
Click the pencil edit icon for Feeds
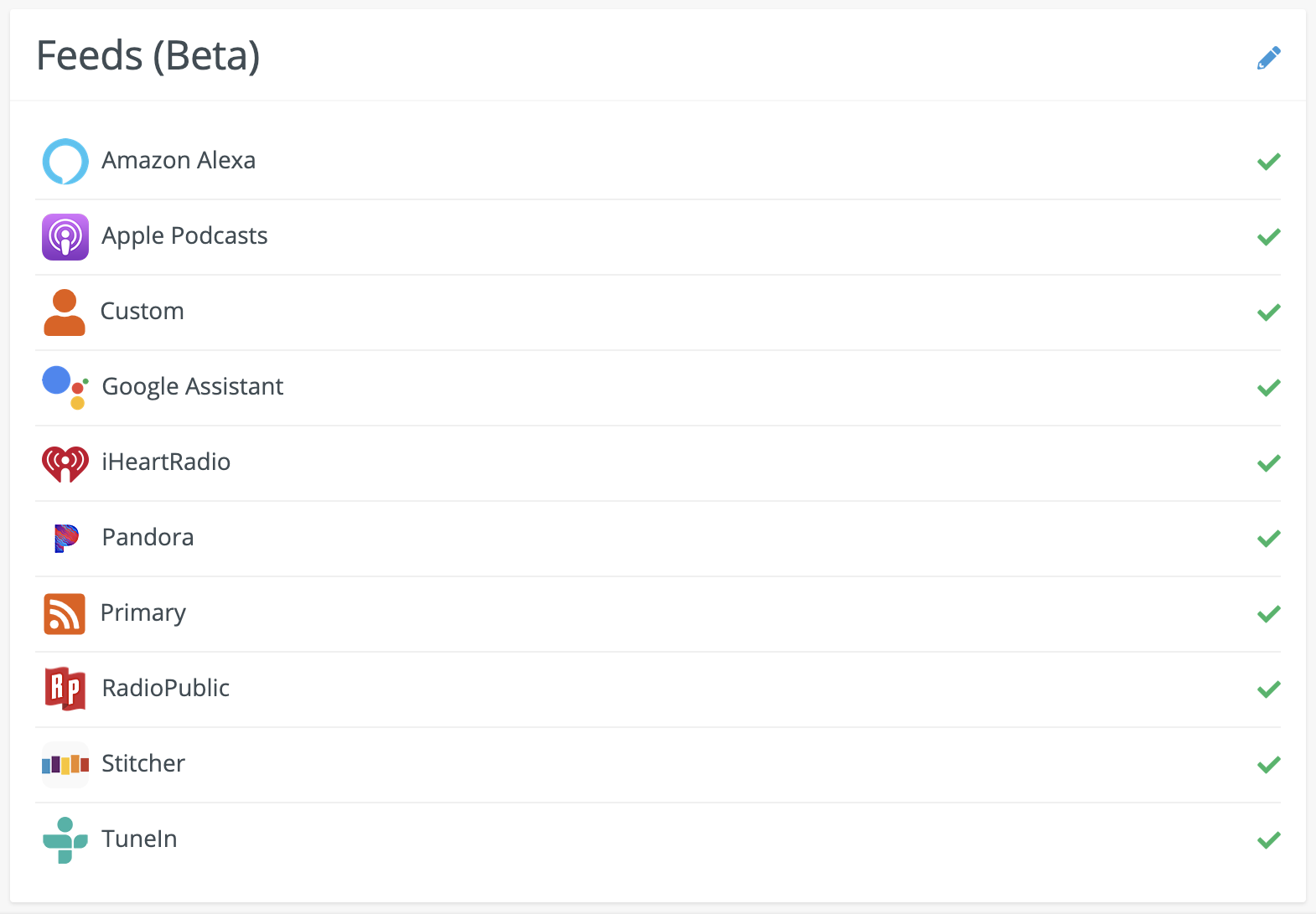(1268, 58)
